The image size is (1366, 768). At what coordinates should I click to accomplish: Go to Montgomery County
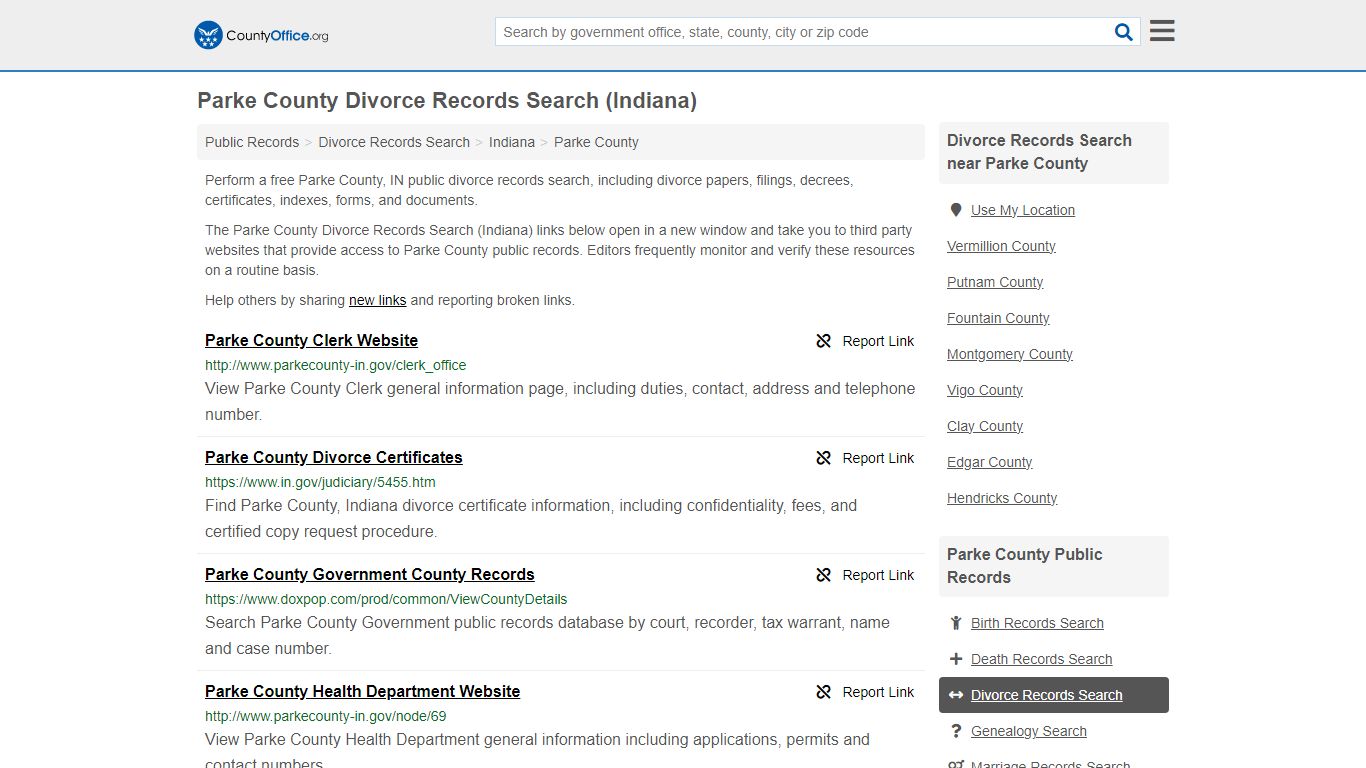click(1010, 354)
